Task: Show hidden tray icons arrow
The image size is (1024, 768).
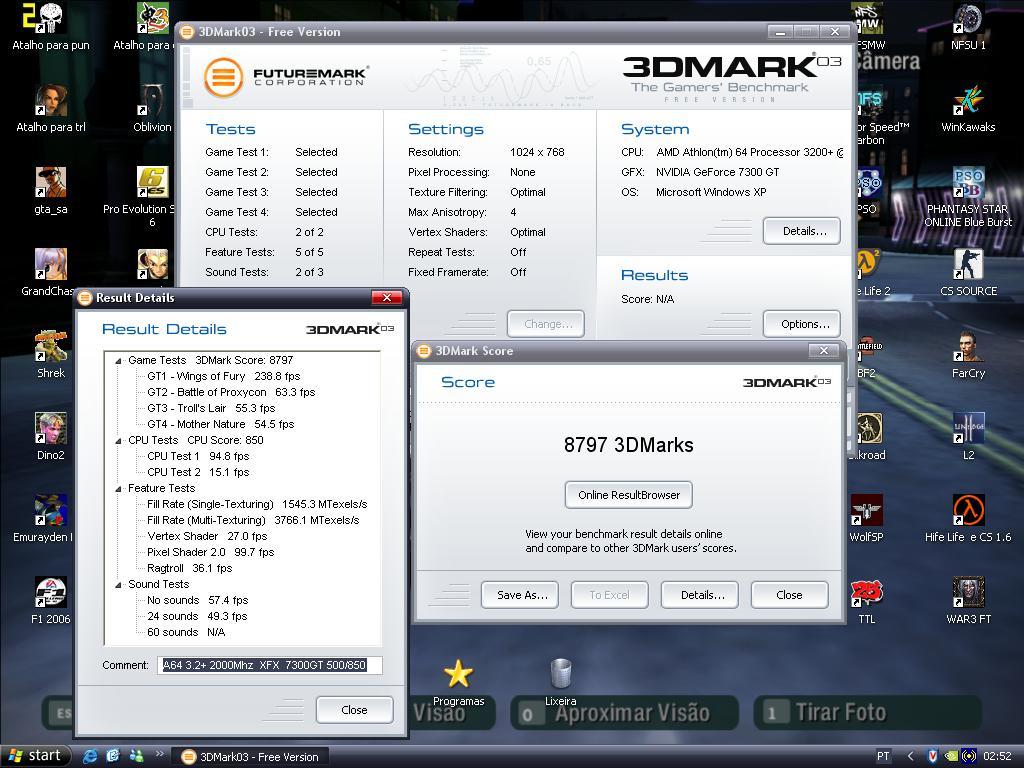Action: click(x=911, y=756)
